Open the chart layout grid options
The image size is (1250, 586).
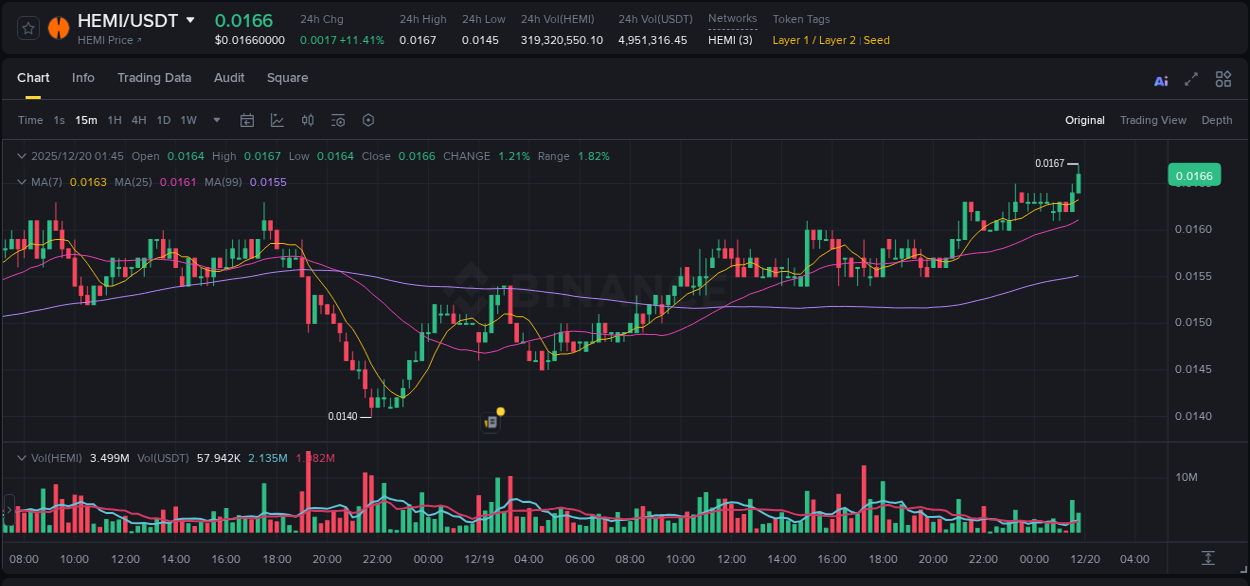1223,79
